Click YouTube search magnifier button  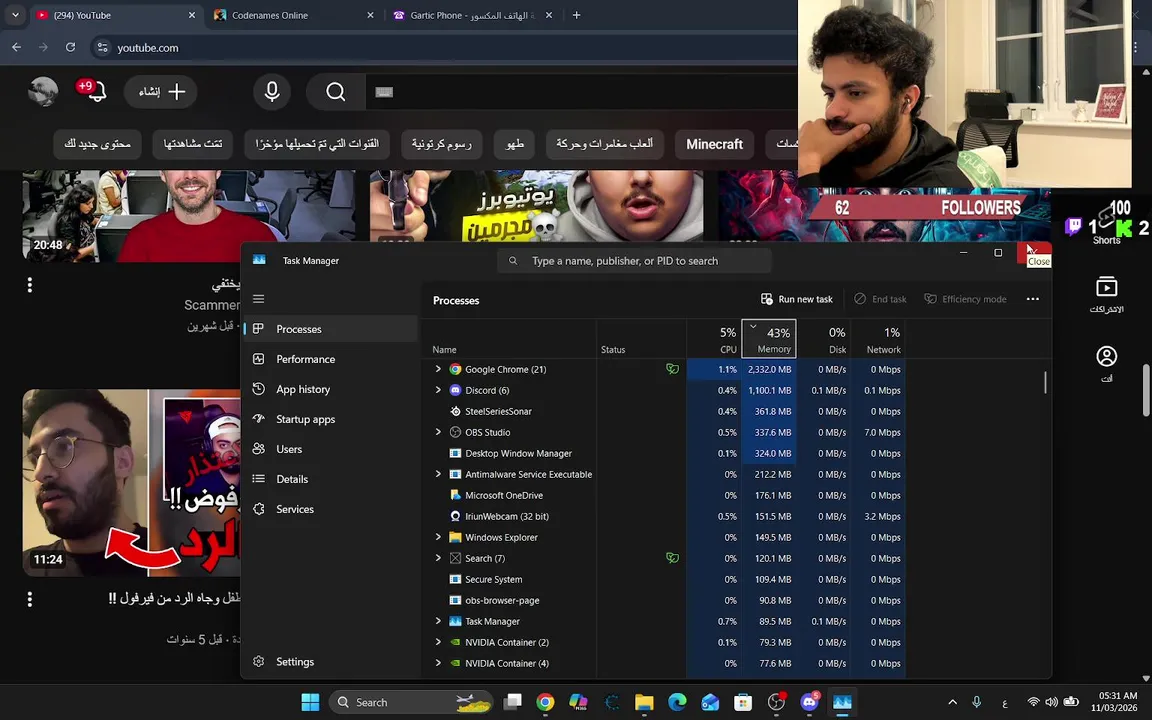tap(336, 92)
